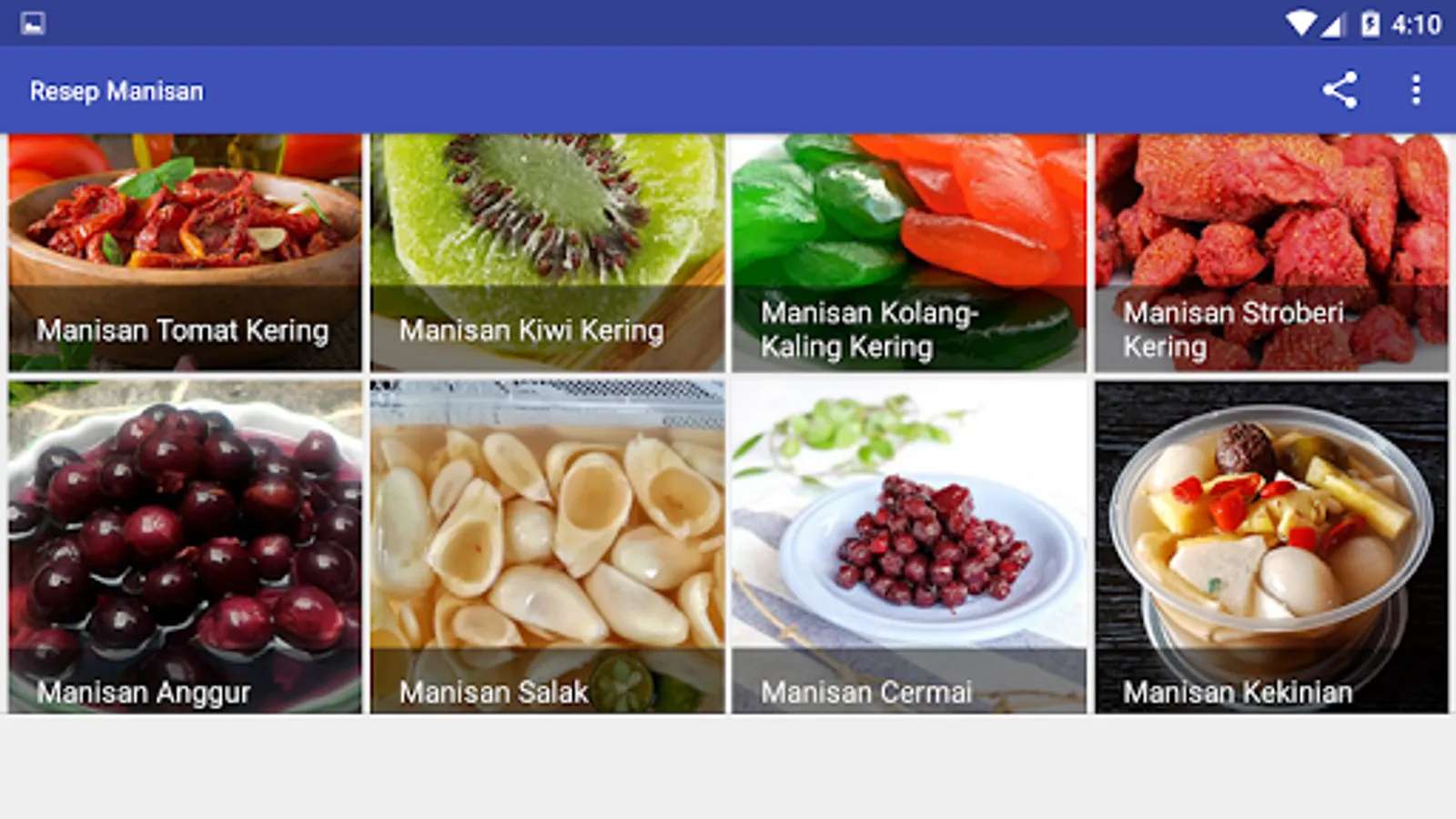Tap the share icon in app bar
The image size is (1456, 819).
(1340, 90)
